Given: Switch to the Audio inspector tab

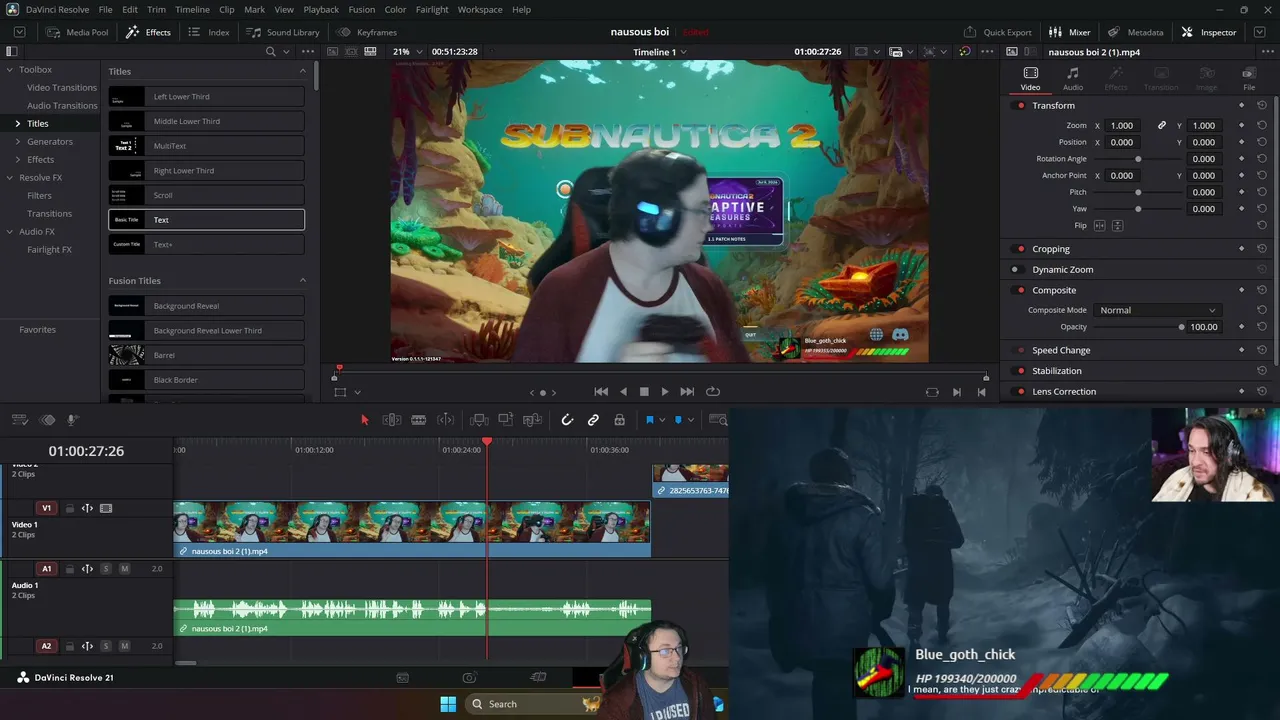Looking at the screenshot, I should pos(1073,79).
